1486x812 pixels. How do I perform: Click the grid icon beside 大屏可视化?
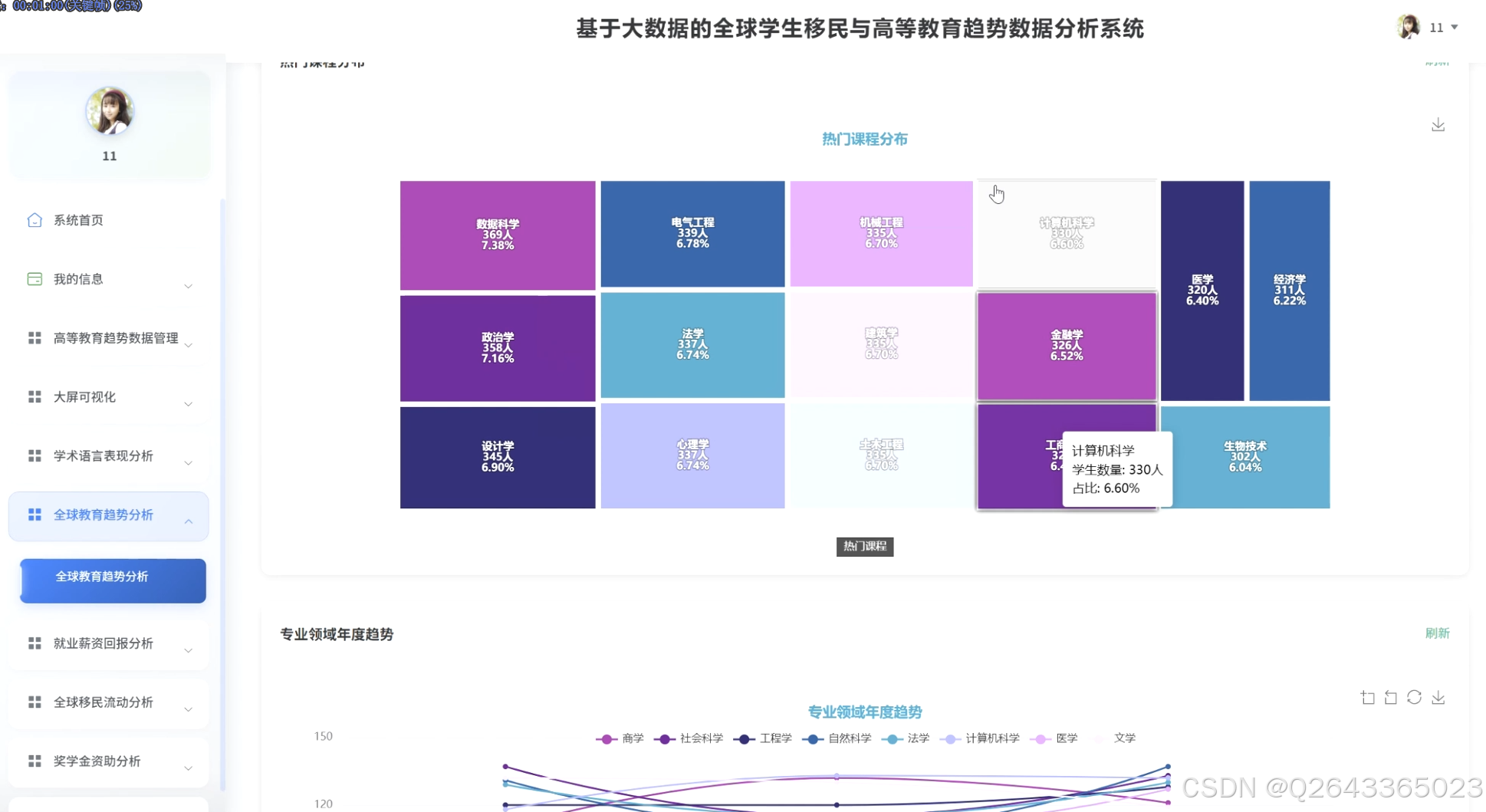tap(35, 397)
